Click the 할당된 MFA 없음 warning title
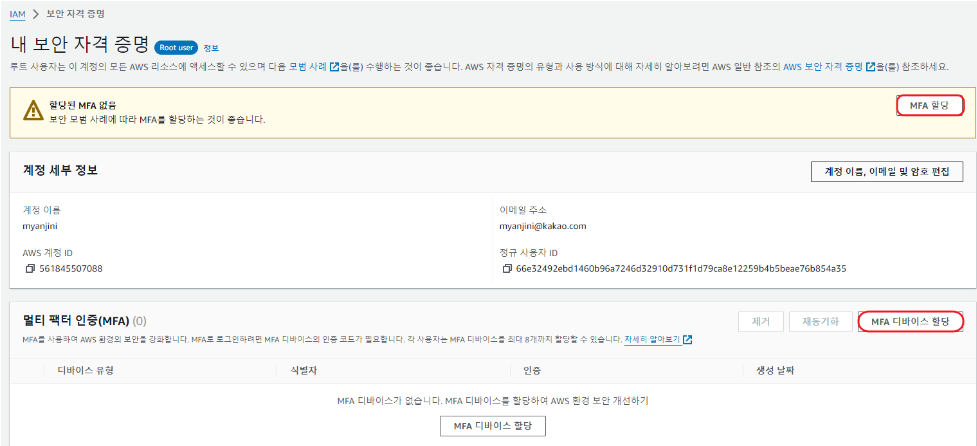 pos(82,105)
